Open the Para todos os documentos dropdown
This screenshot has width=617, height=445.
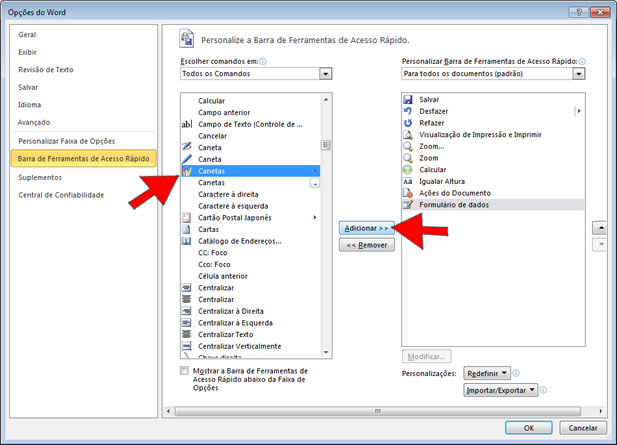pyautogui.click(x=578, y=74)
